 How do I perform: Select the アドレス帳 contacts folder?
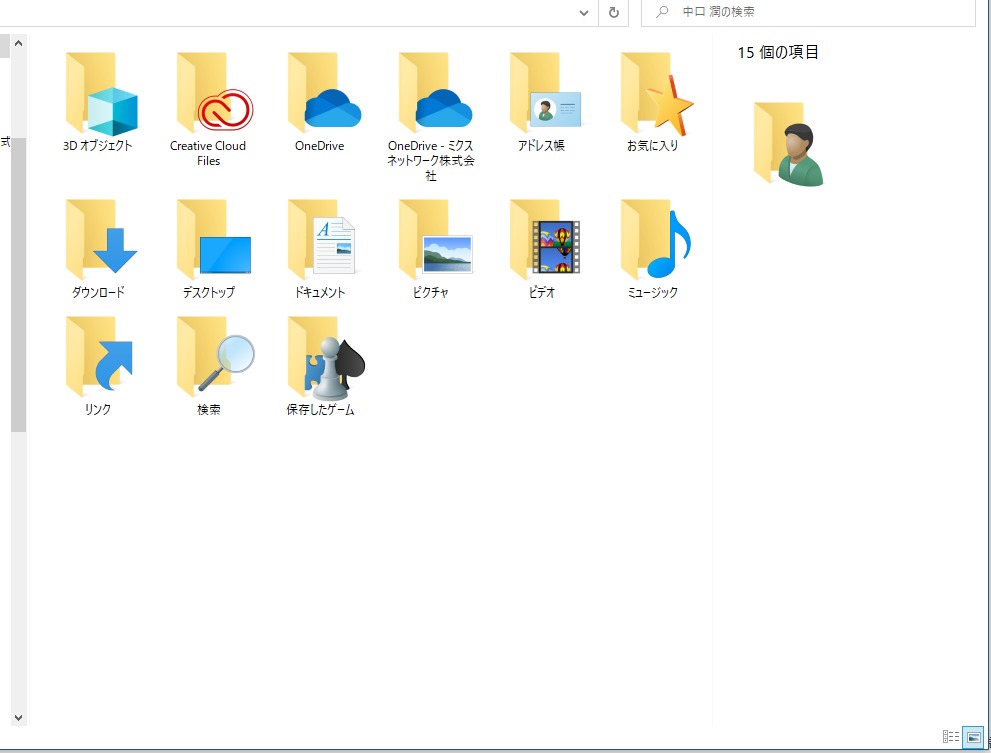point(542,98)
